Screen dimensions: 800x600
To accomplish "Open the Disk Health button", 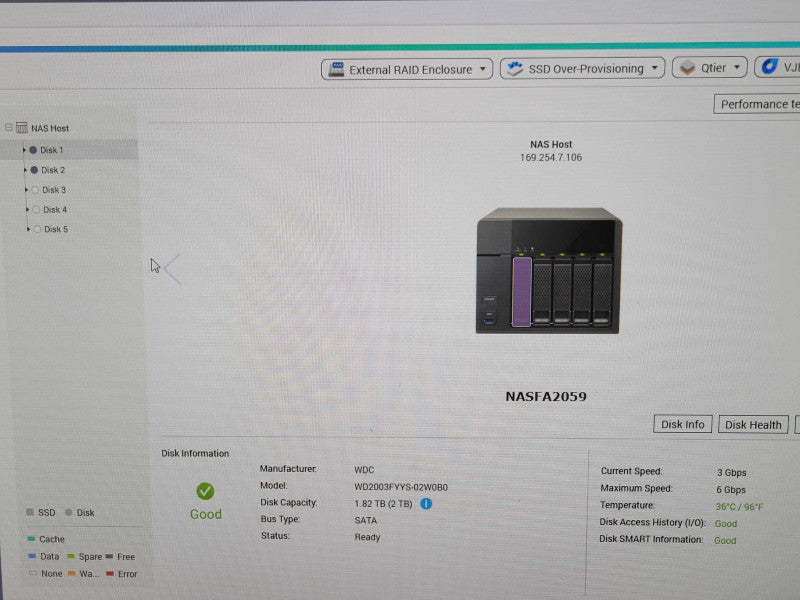I will coord(753,424).
